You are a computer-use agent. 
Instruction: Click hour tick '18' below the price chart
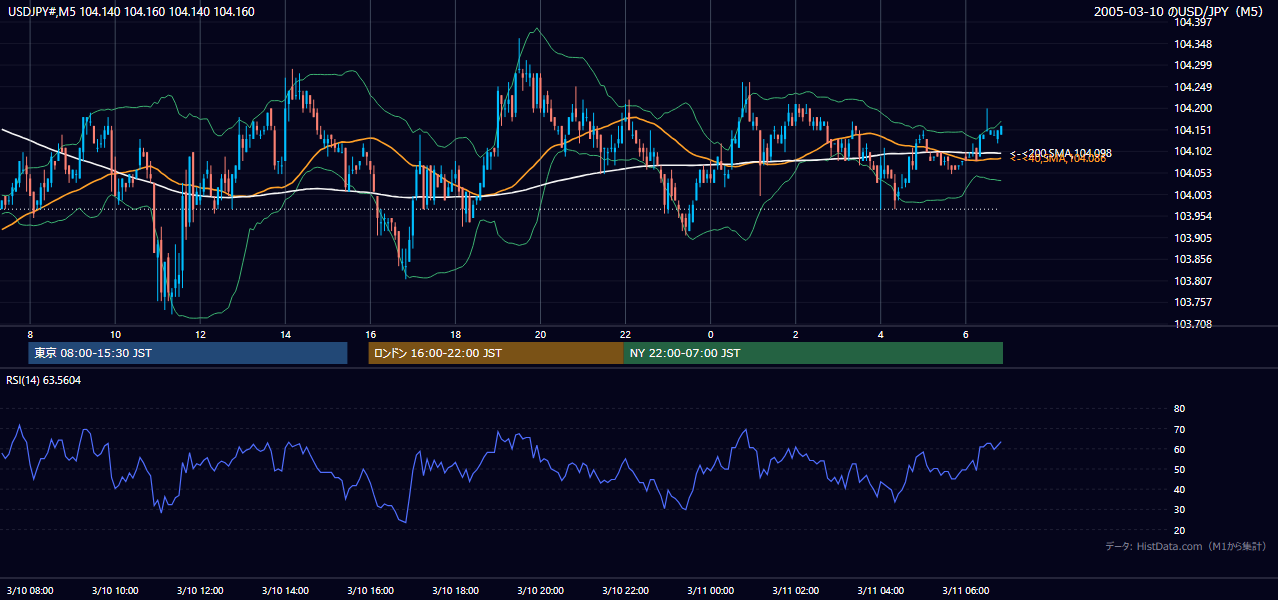click(455, 334)
